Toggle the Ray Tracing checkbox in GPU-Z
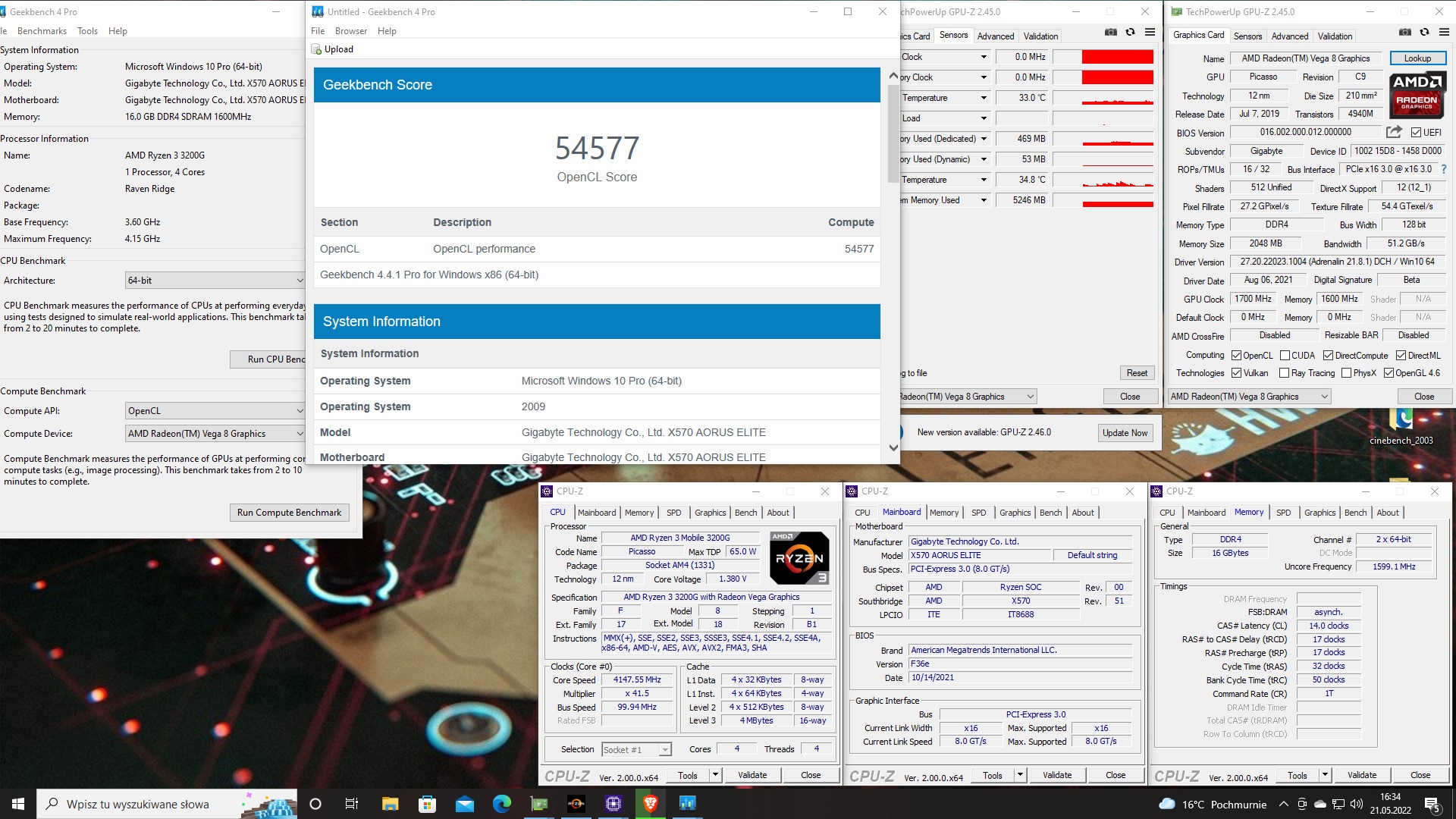The height and width of the screenshot is (819, 1456). coord(1284,373)
